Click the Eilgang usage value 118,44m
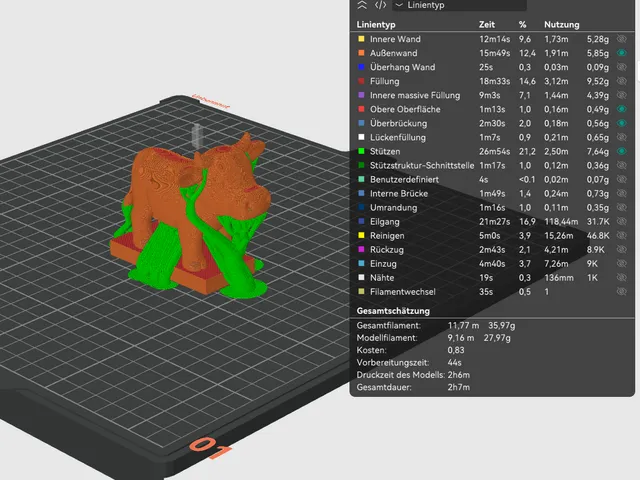Image resolution: width=640 pixels, height=480 pixels. 561,222
